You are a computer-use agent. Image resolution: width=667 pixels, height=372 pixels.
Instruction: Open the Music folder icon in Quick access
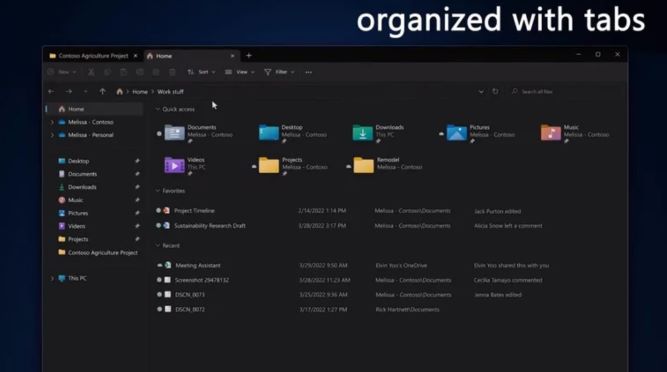(551, 133)
